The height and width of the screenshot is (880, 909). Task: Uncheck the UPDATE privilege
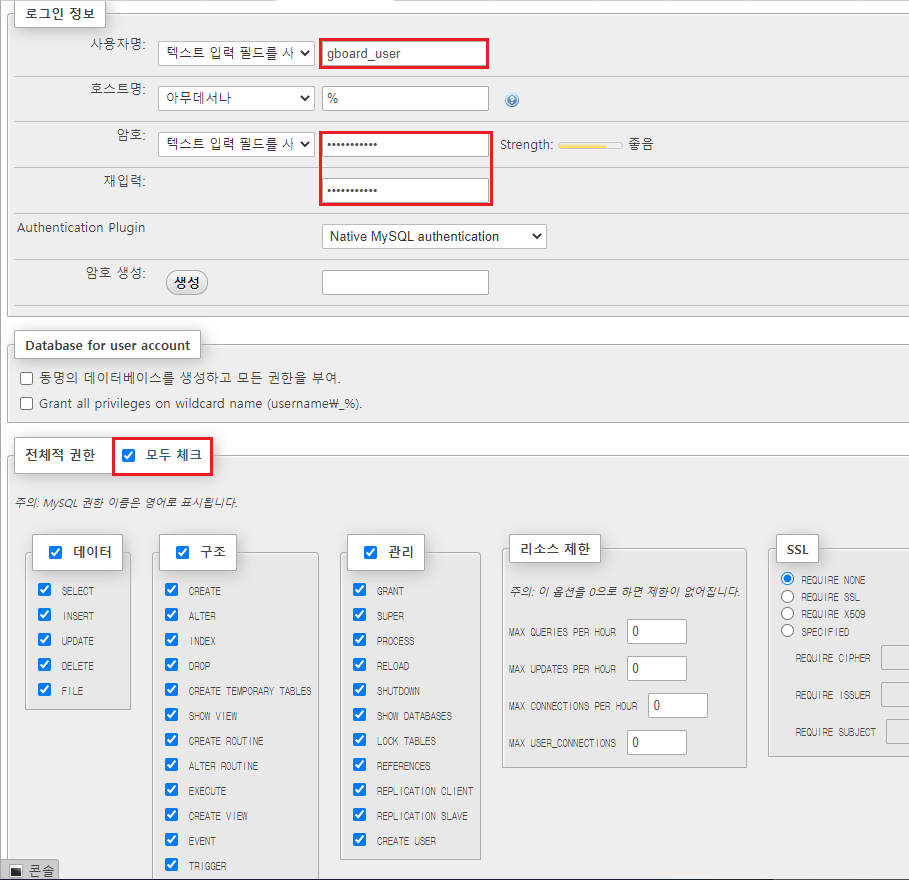[x=45, y=639]
